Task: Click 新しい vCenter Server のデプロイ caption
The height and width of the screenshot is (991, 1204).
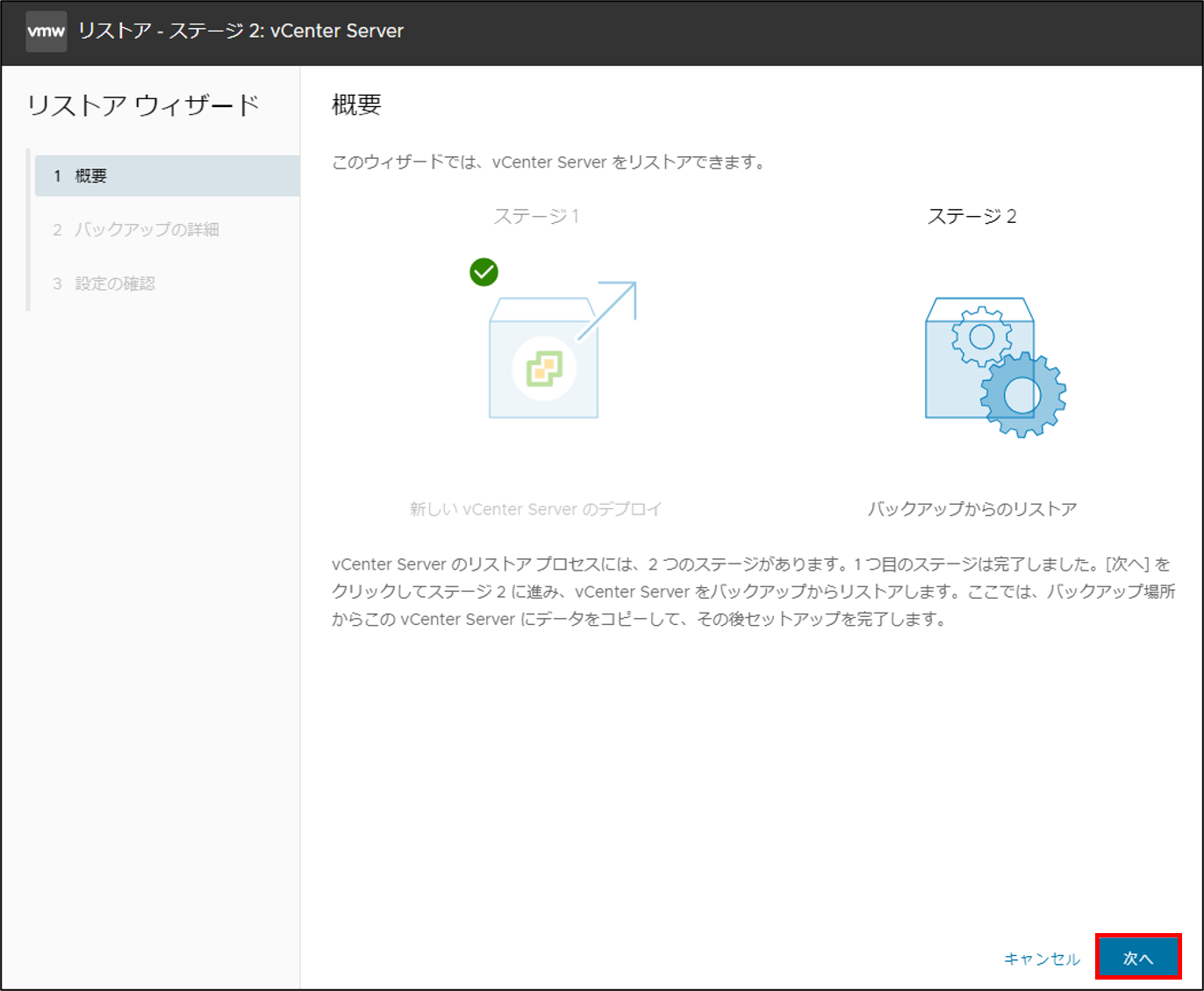Action: [535, 509]
